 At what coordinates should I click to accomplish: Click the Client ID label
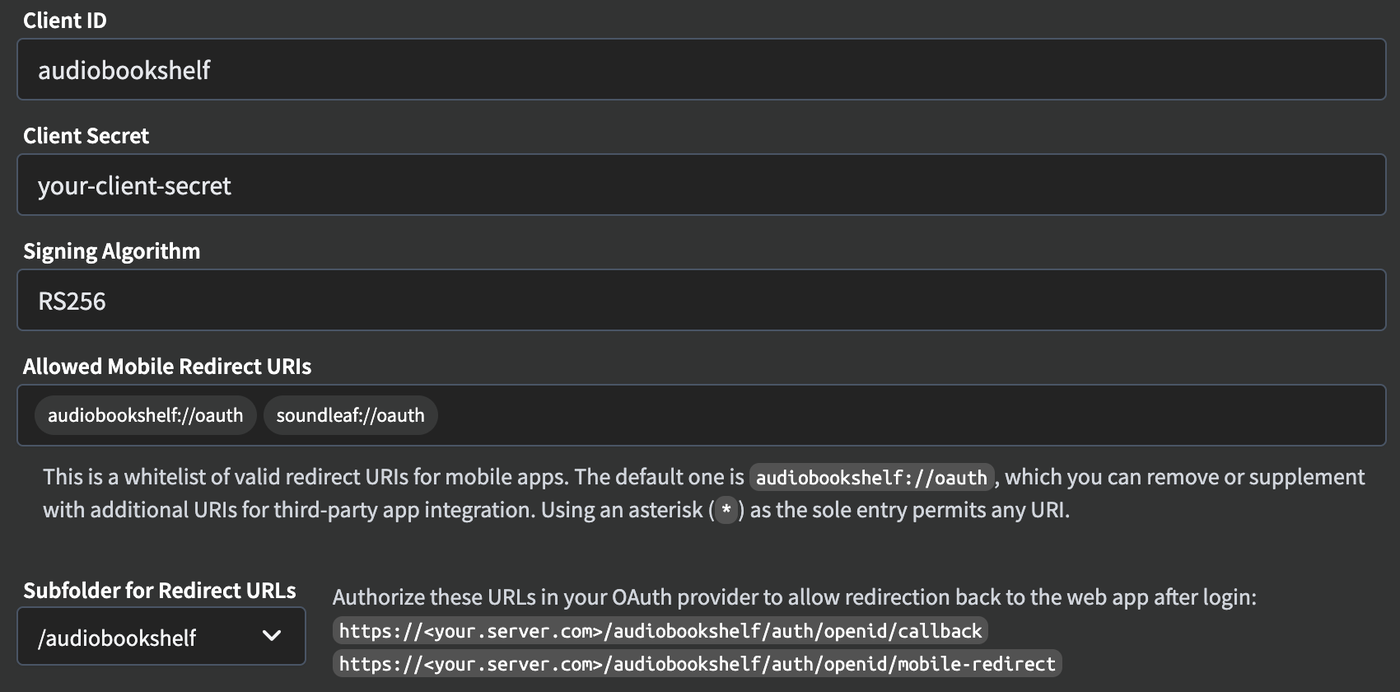tap(65, 20)
